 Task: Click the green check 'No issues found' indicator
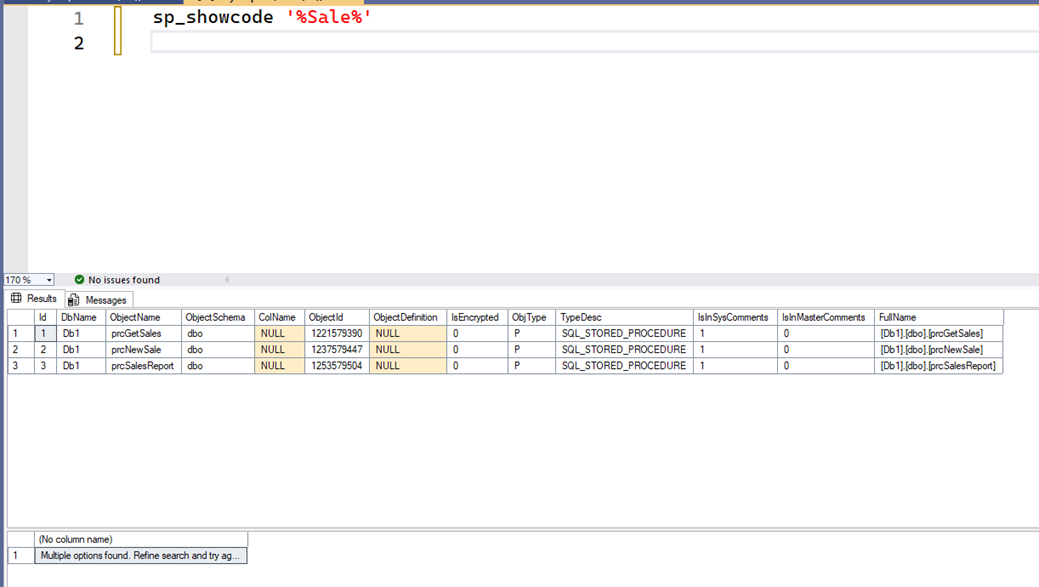tap(80, 280)
